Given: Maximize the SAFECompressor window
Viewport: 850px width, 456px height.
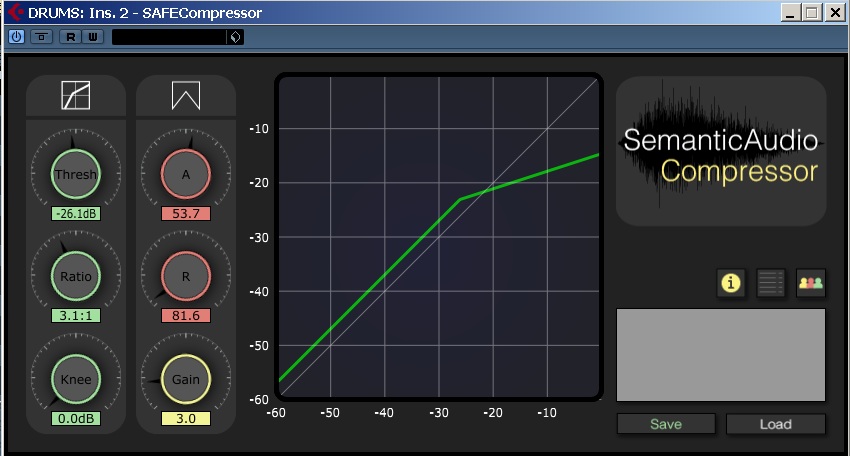Looking at the screenshot, I should (x=812, y=12).
